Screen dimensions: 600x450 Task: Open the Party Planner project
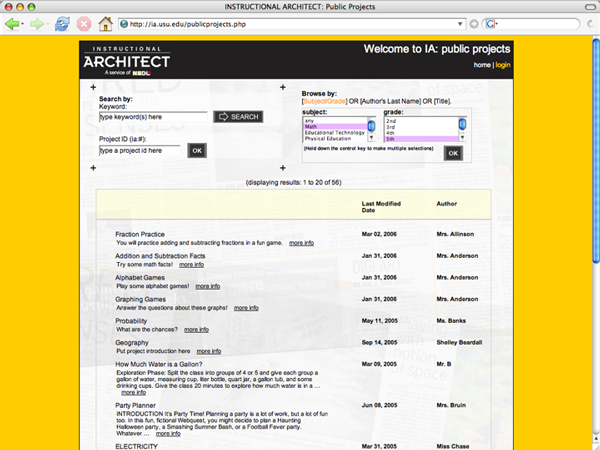click(x=135, y=406)
